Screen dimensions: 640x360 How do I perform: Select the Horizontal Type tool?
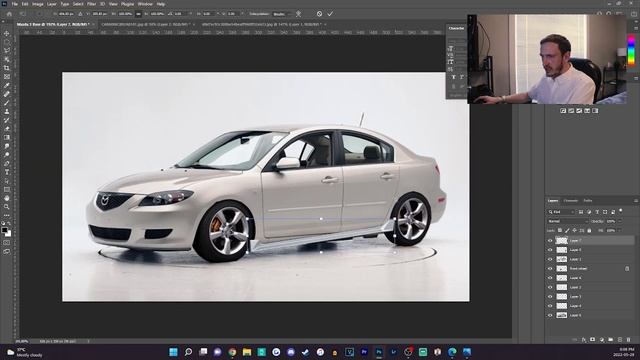[7, 172]
